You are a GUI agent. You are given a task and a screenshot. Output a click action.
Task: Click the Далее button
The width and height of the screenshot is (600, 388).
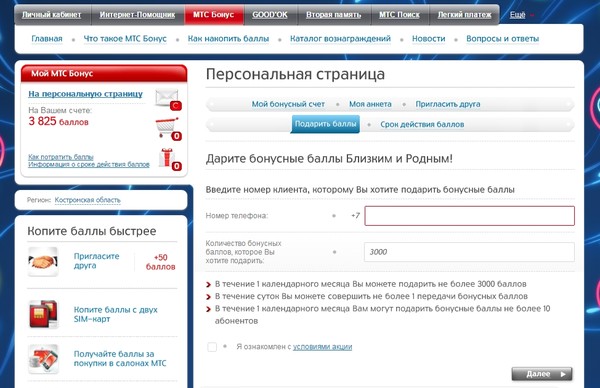pyautogui.click(x=542, y=374)
